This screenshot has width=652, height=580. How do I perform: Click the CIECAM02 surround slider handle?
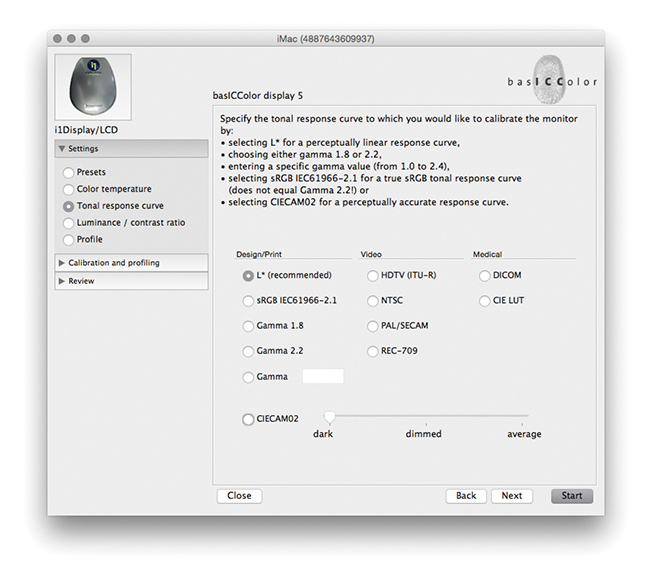tap(329, 417)
